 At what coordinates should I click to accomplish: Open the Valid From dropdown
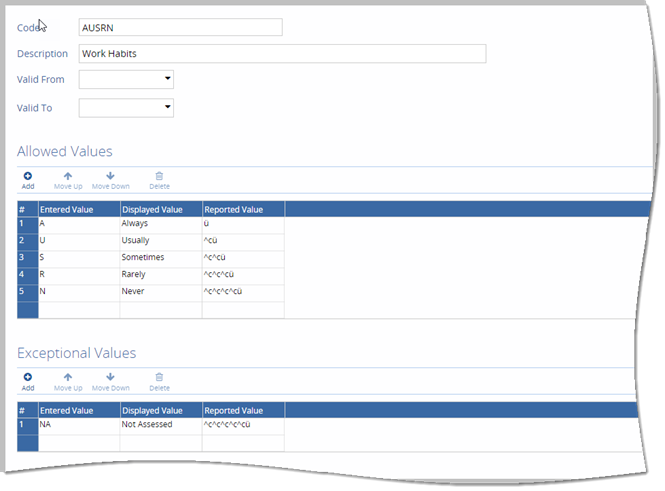[167, 78]
